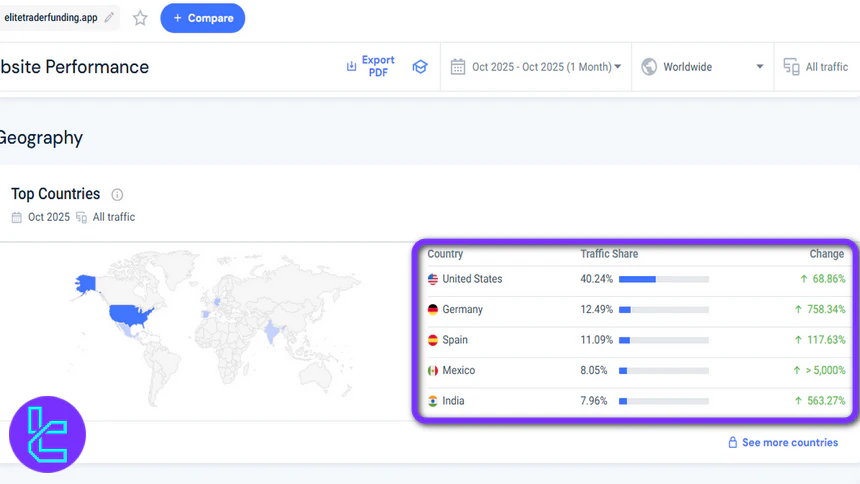Screen dimensions: 860x484
Task: Click the info icon next to Top Countries
Action: click(x=117, y=195)
